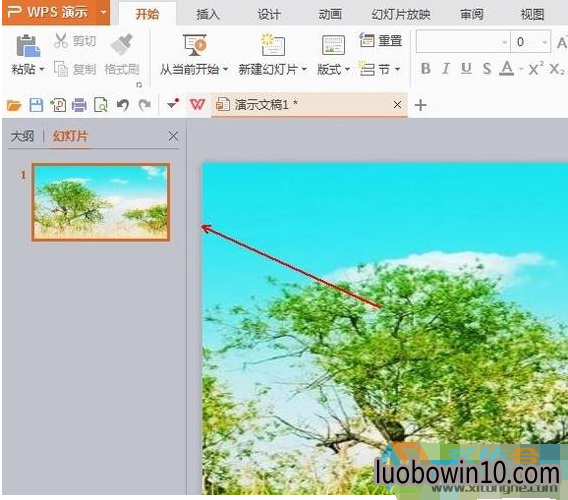Toggle underline formatting
This screenshot has height=500, width=568.
click(x=467, y=68)
